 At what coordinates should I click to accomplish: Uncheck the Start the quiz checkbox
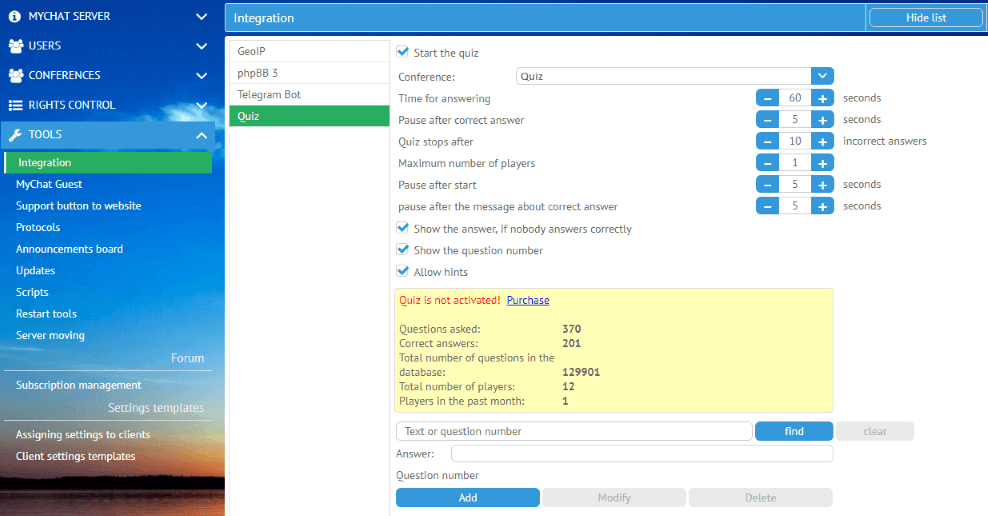pyautogui.click(x=403, y=52)
